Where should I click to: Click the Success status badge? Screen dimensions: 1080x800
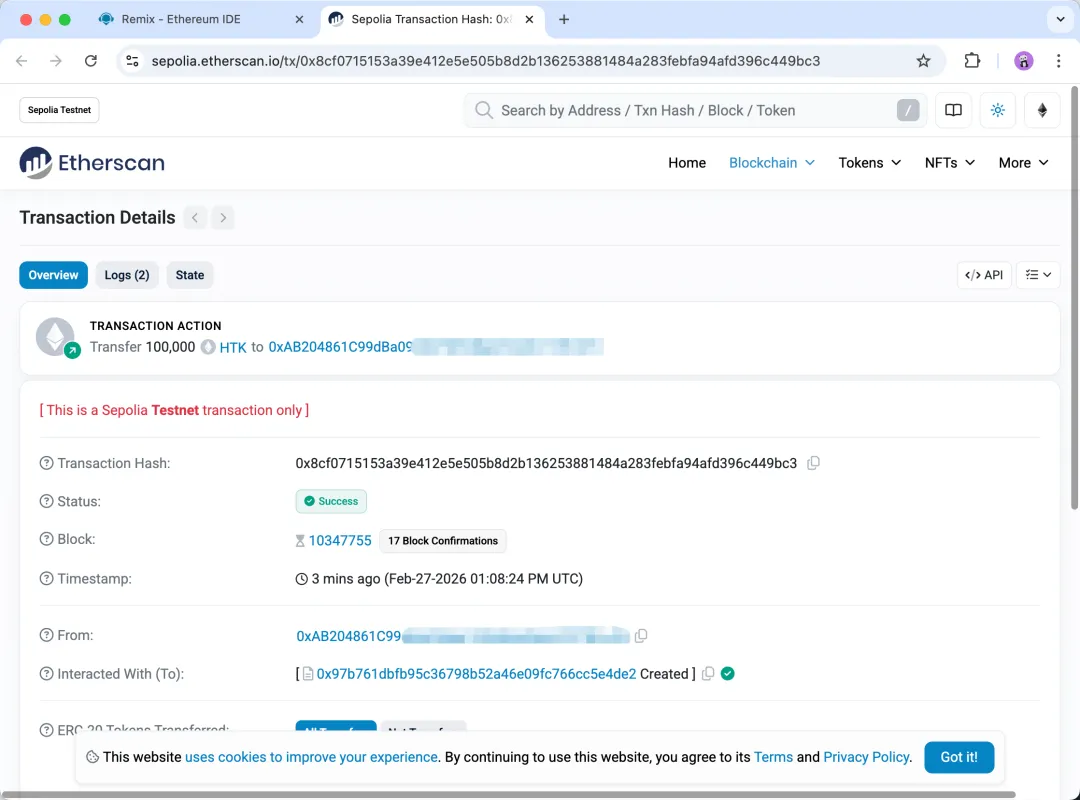[331, 501]
